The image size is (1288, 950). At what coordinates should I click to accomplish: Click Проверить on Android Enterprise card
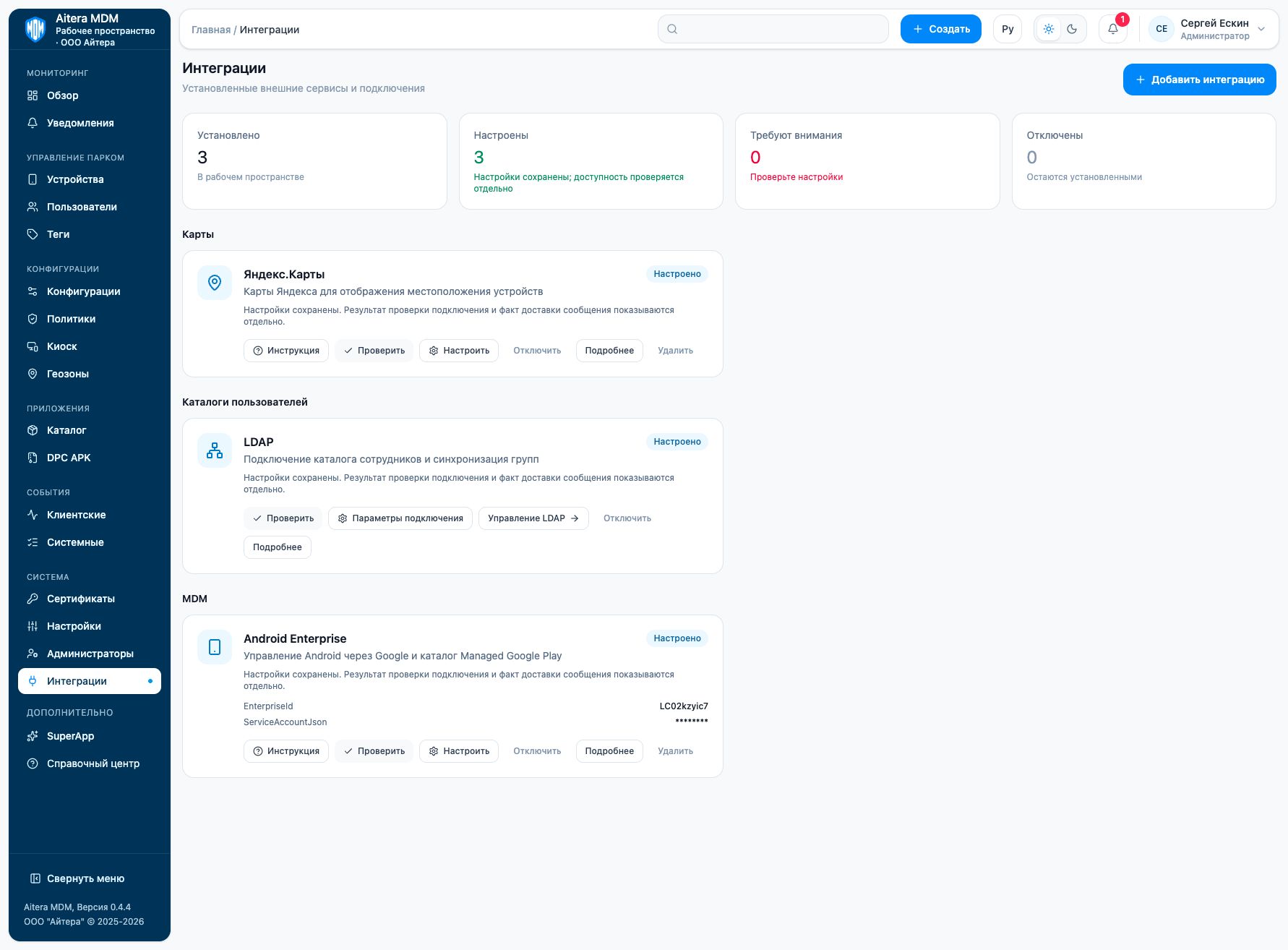click(x=374, y=751)
